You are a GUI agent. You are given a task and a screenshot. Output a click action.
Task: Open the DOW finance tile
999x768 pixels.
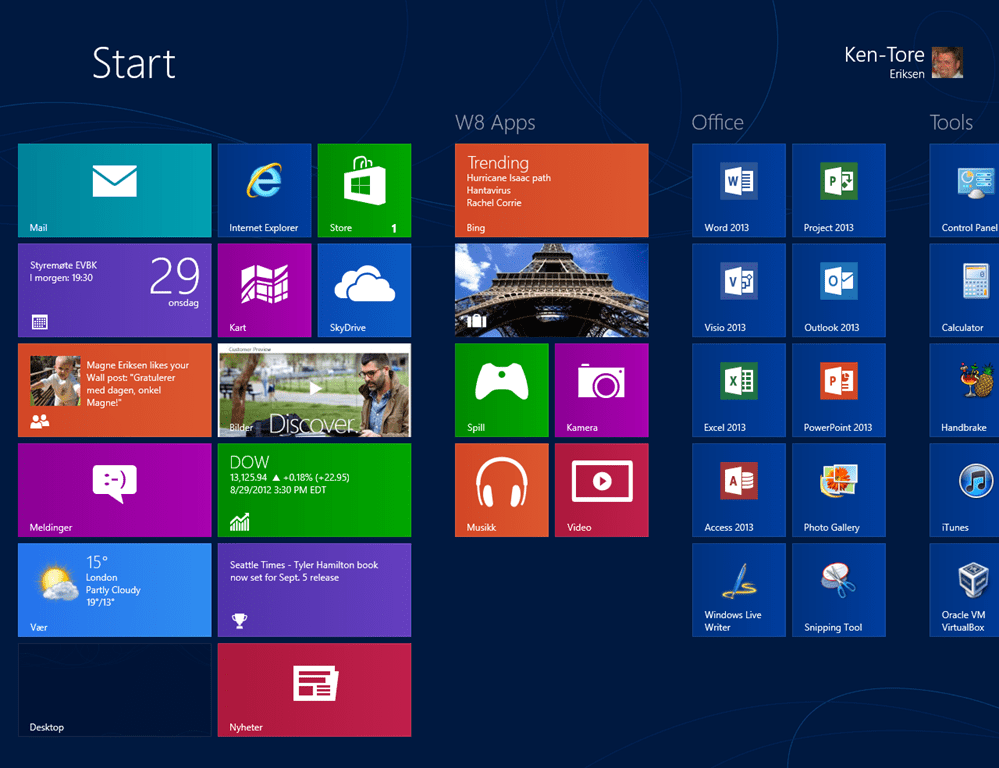tap(315, 490)
